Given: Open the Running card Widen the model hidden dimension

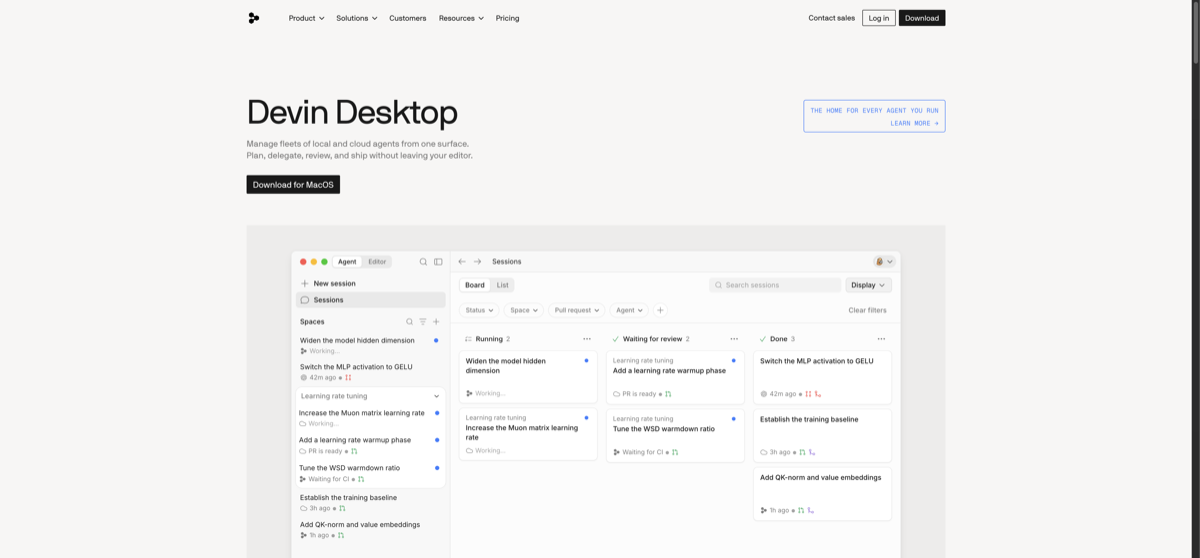Looking at the screenshot, I should tap(528, 376).
